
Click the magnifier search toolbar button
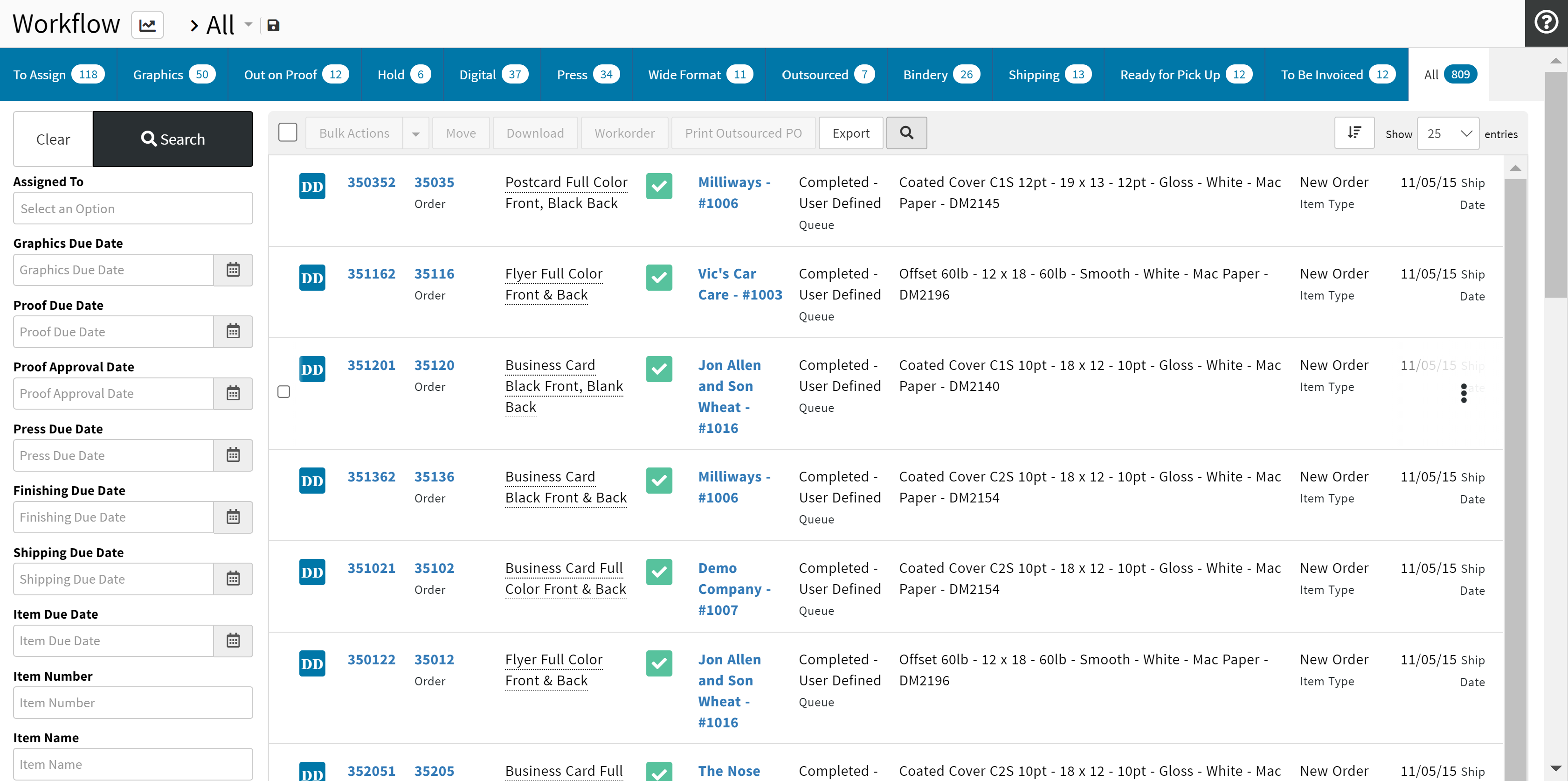pos(906,133)
